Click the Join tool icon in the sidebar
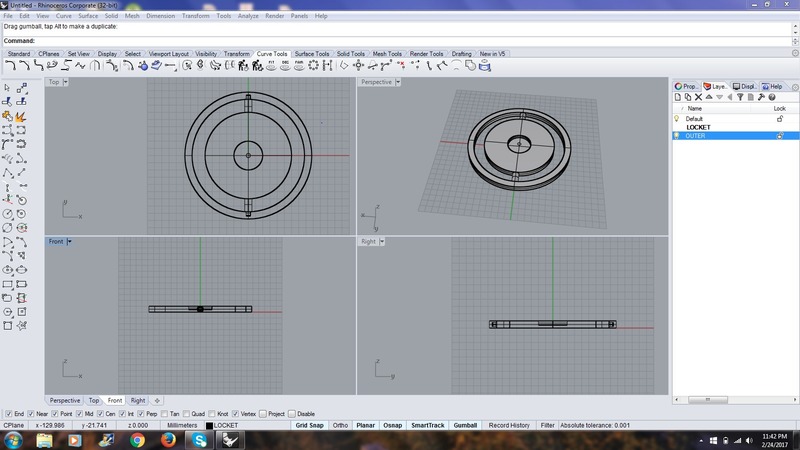Viewport: 800px width, 450px height. point(7,117)
